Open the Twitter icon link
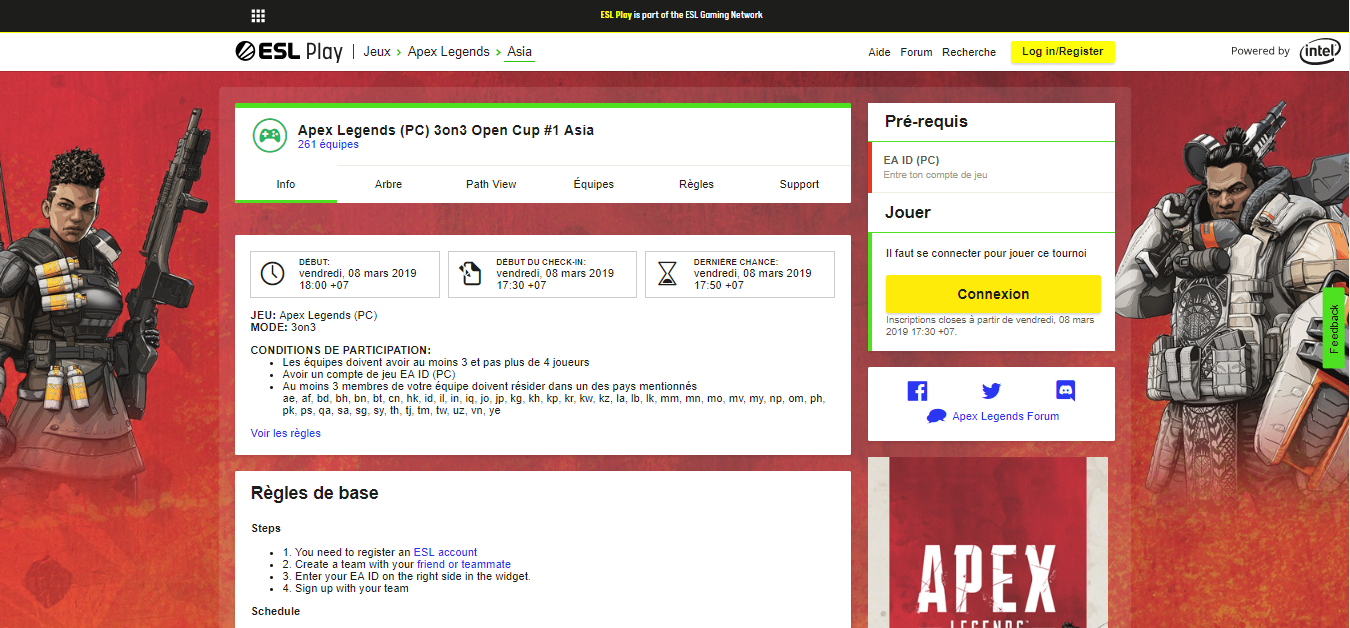Image resolution: width=1350 pixels, height=628 pixels. [991, 391]
